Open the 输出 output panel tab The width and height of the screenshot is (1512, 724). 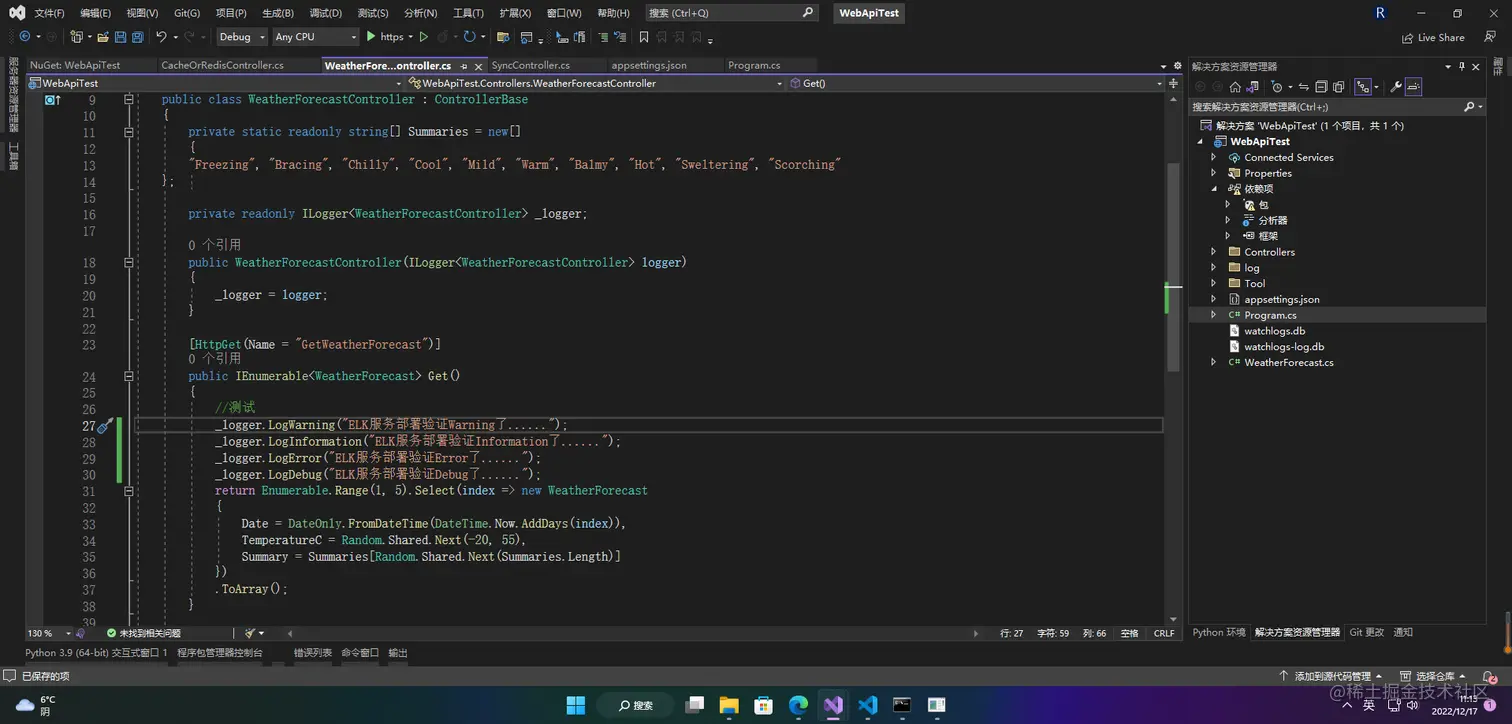pos(398,652)
